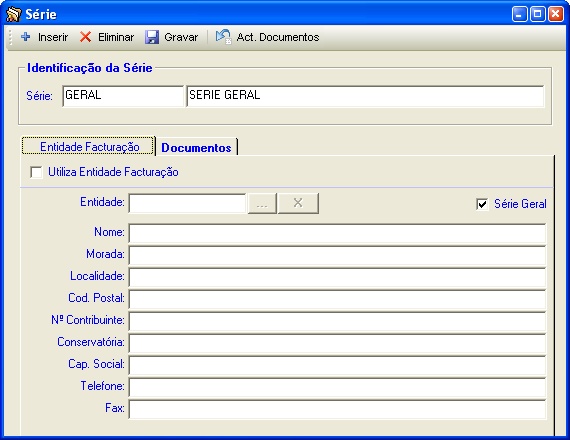
Task: Switch to the Documentos tab
Action: (x=196, y=147)
